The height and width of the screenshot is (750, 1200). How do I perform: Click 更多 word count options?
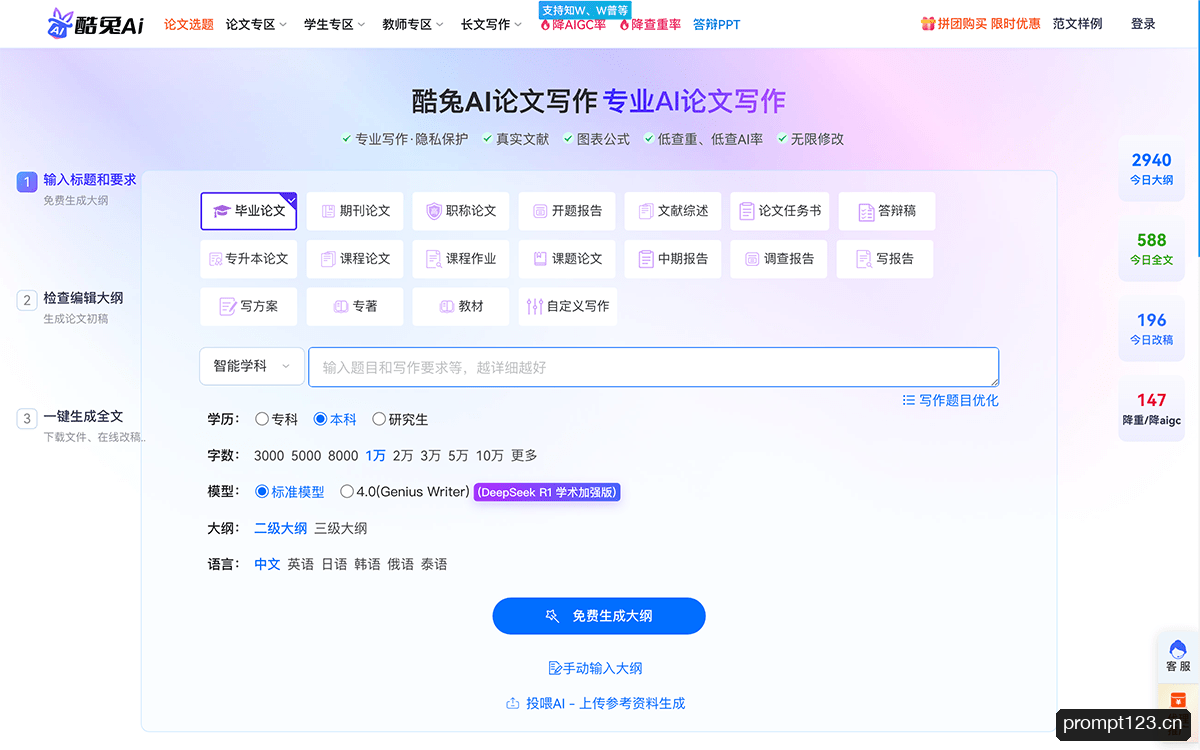click(524, 455)
